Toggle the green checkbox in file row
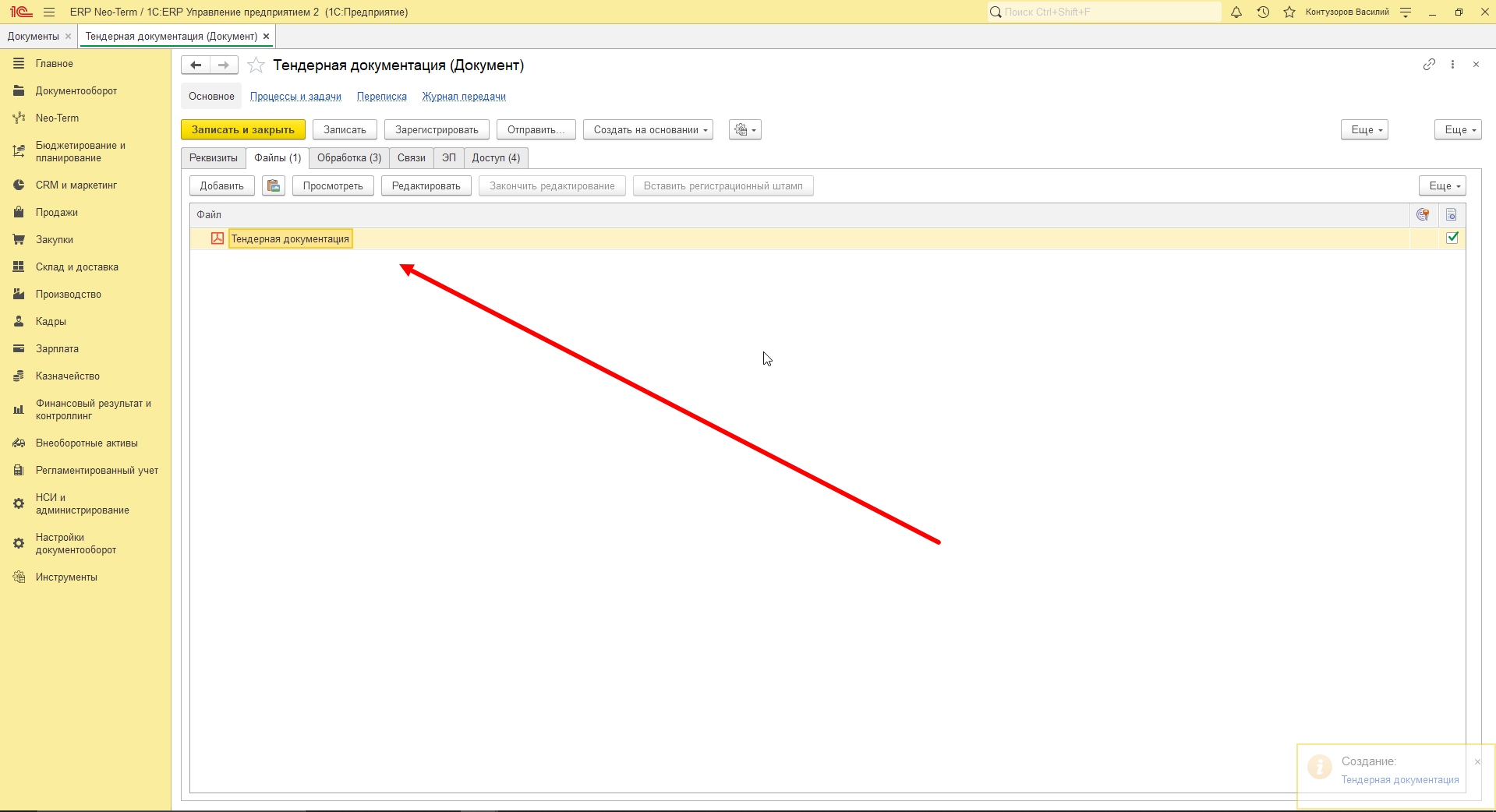Screen dimensions: 1496x812 click(1452, 238)
